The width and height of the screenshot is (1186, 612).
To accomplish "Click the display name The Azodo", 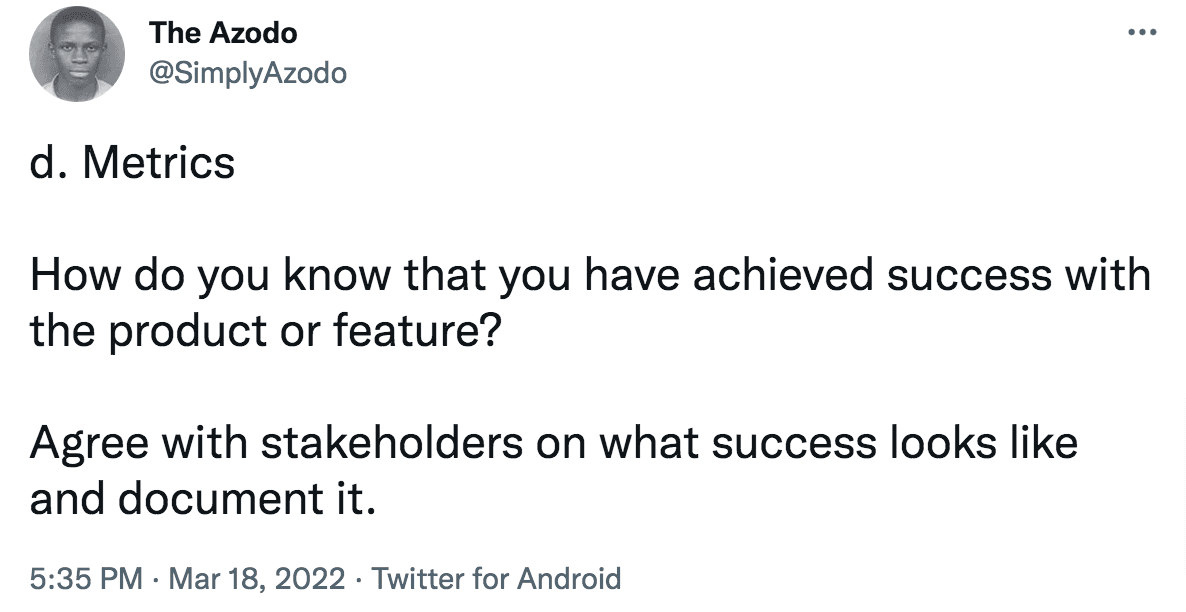I will [222, 32].
